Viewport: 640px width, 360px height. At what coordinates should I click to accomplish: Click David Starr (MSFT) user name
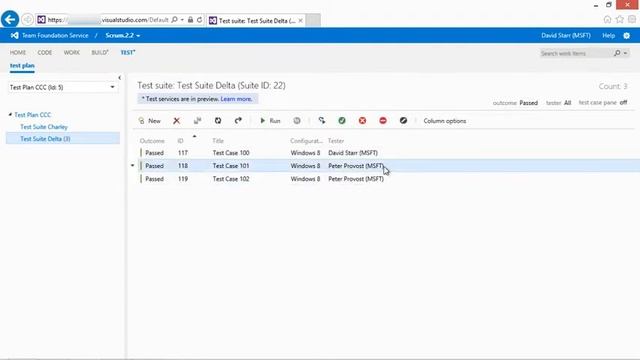(566, 36)
